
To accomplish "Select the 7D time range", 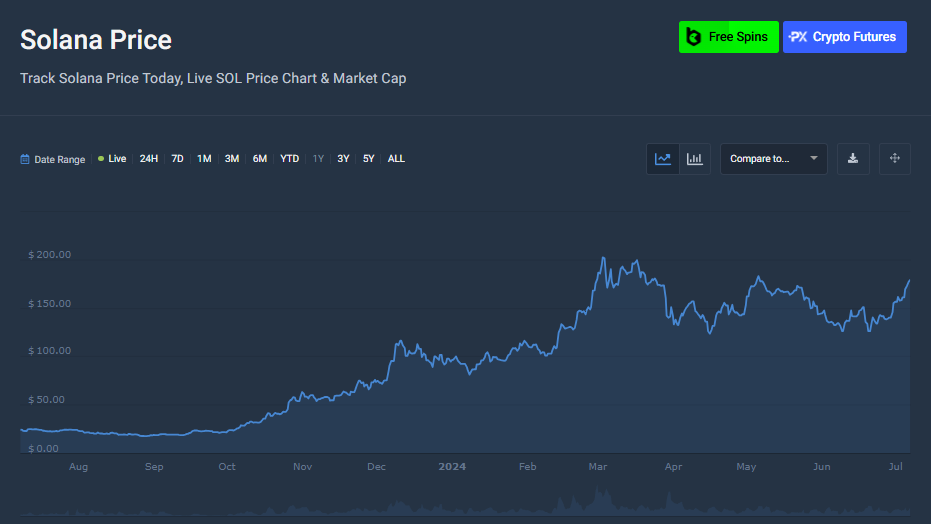I will tap(177, 159).
